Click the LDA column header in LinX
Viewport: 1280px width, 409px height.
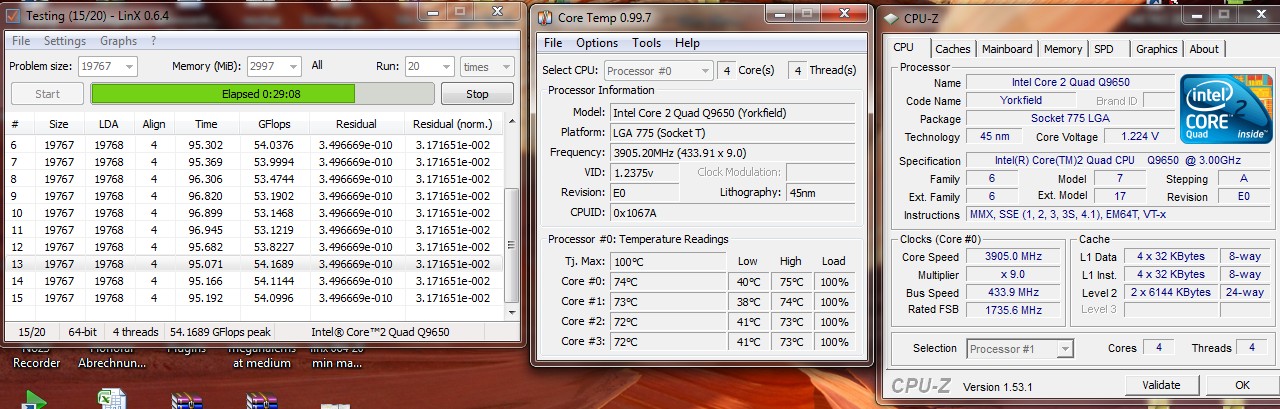point(107,124)
